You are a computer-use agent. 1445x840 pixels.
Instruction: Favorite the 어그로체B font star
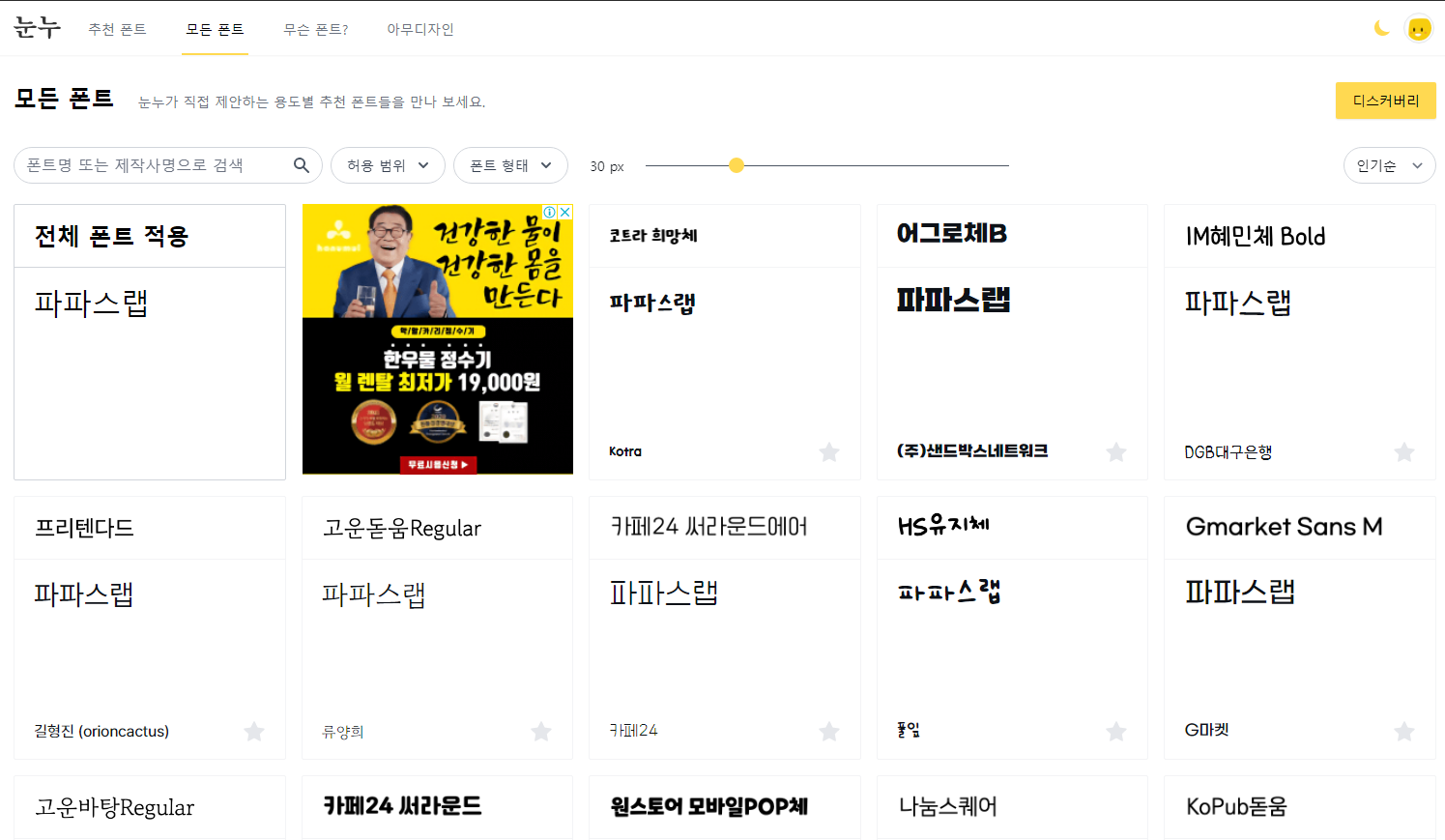coord(1116,452)
